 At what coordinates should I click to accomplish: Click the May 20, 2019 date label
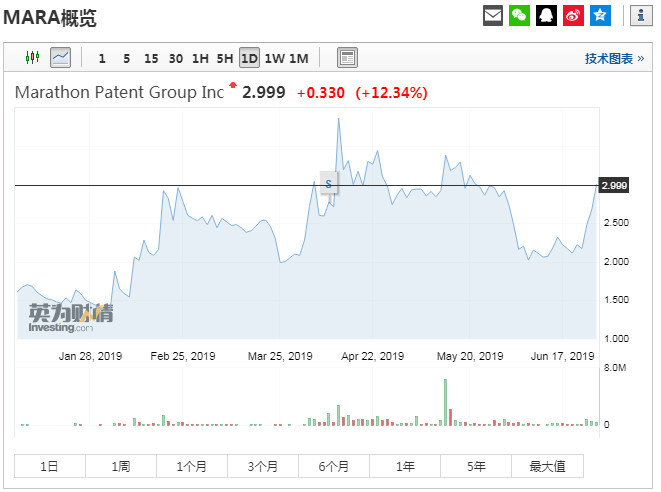coord(470,356)
